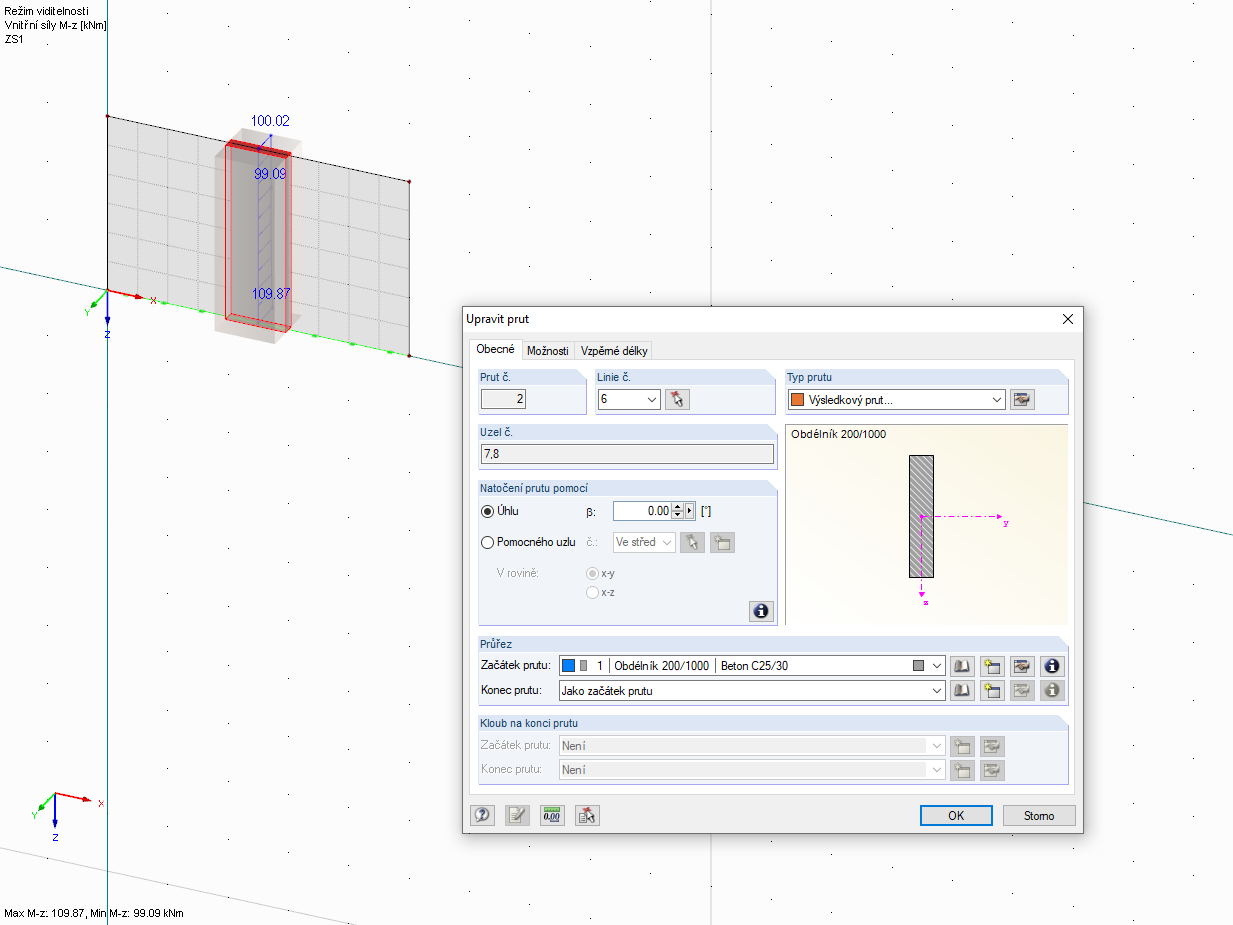Click the Uzel č. field showing 7,8
The image size is (1233, 925).
click(x=627, y=454)
